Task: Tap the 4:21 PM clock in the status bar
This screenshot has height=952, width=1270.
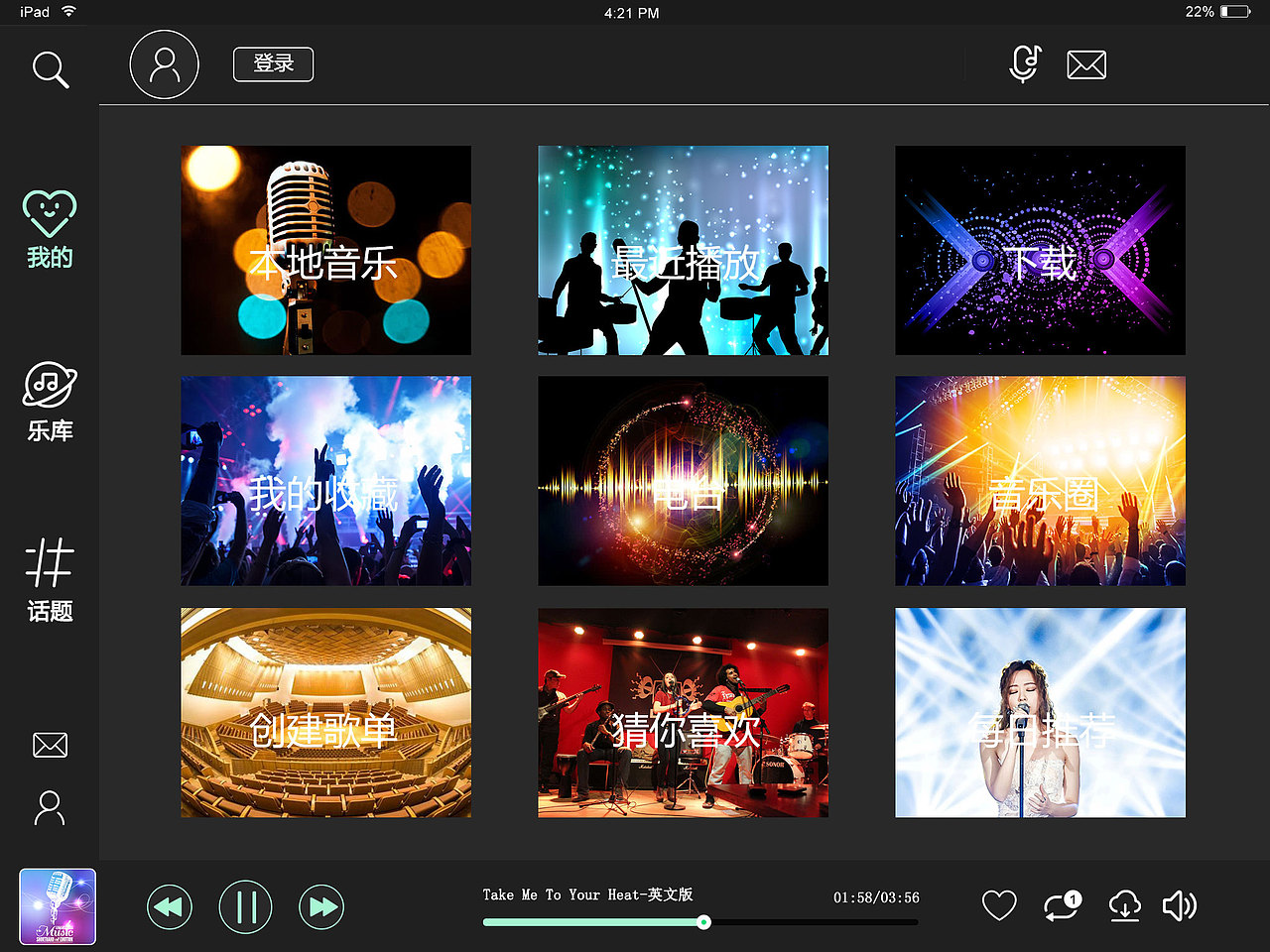Action: [632, 13]
